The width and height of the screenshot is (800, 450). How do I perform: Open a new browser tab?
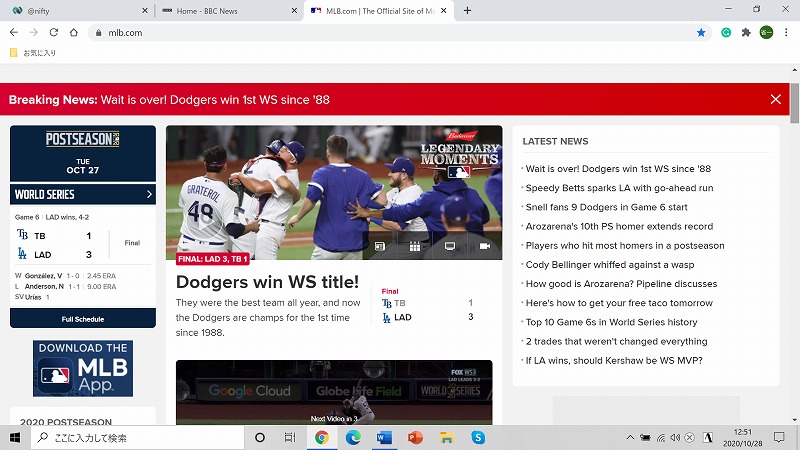click(467, 10)
